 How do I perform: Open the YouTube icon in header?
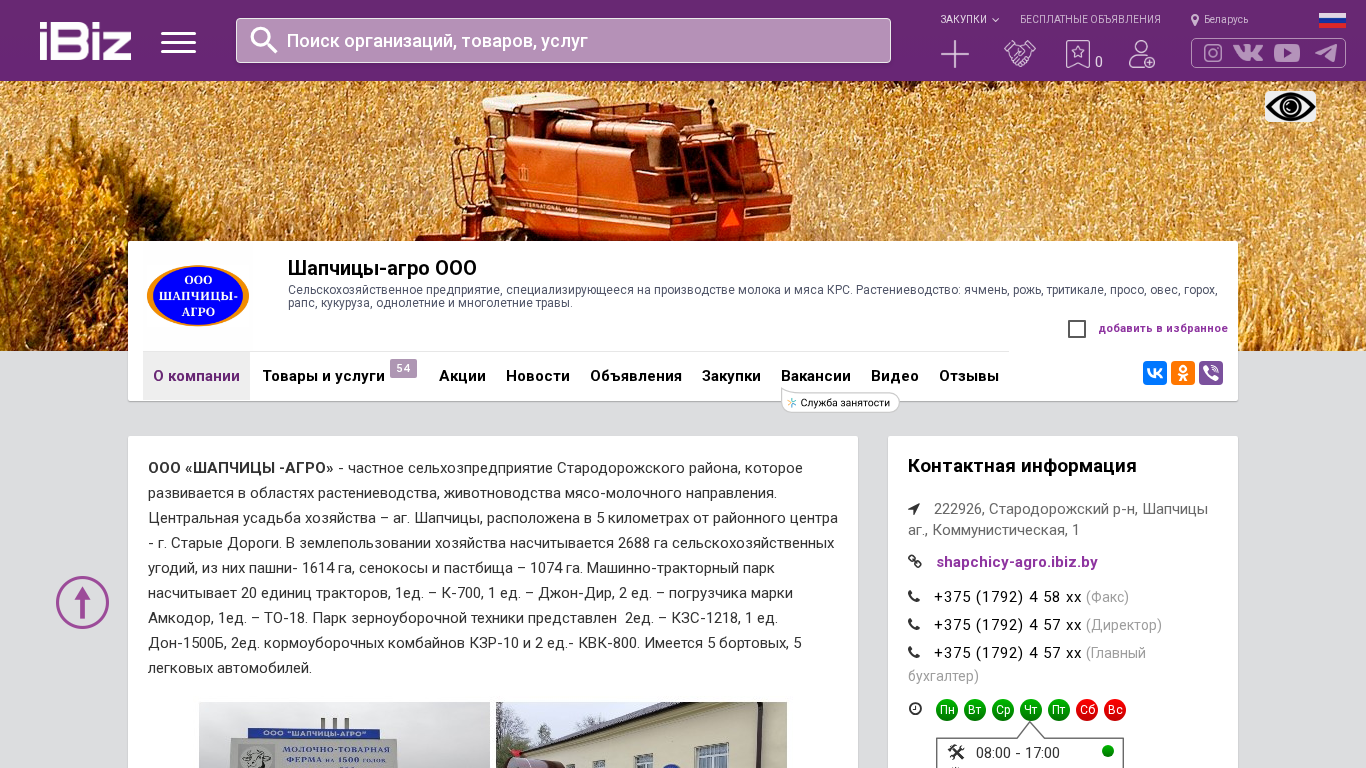1287,53
